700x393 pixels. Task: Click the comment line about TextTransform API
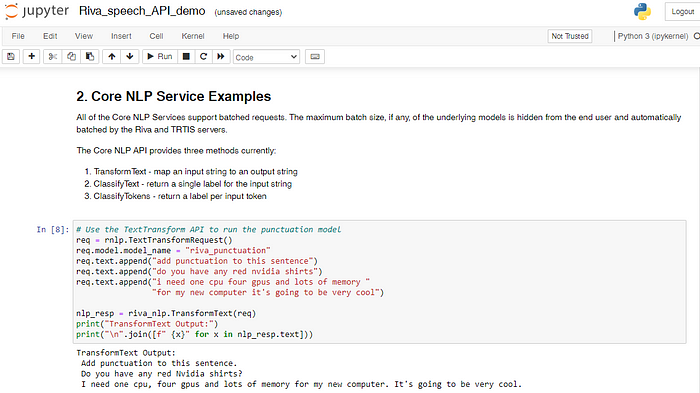[208, 230]
